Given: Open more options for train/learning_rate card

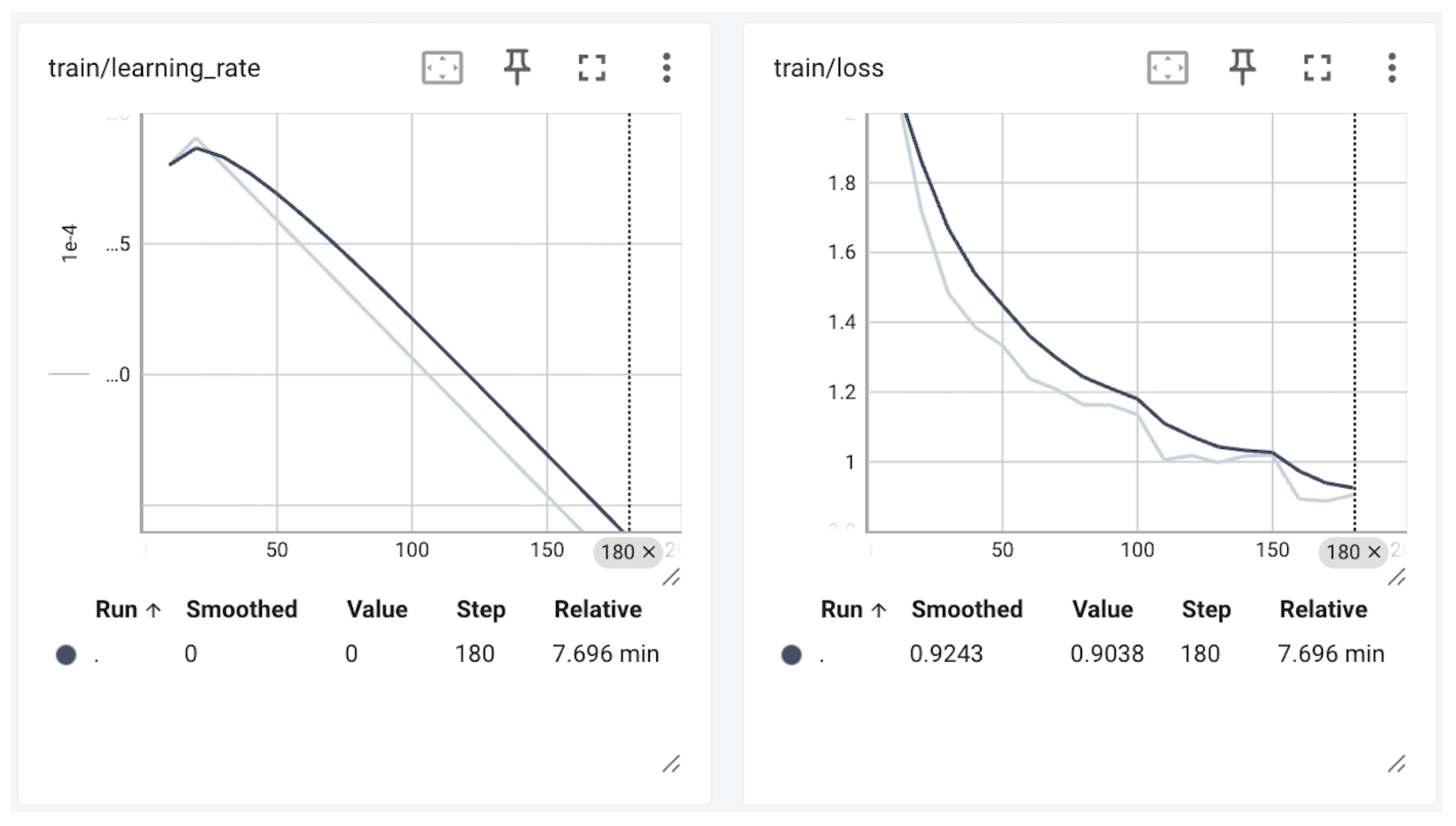Looking at the screenshot, I should click(667, 68).
